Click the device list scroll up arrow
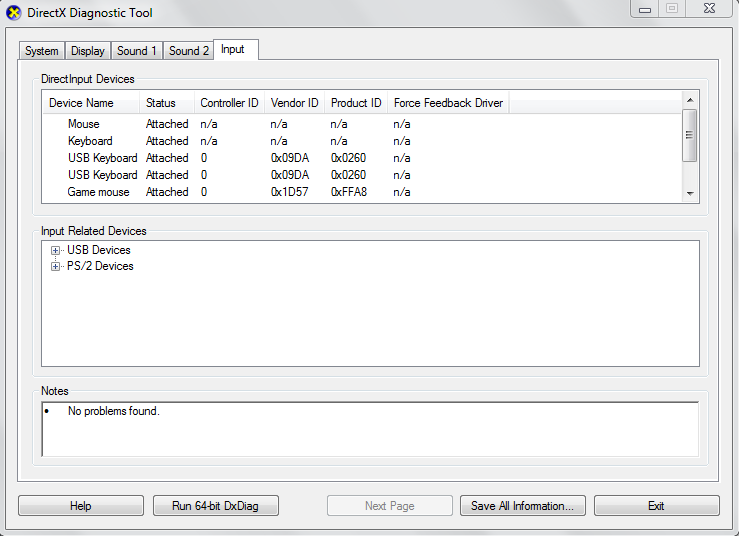739x536 pixels. (690, 100)
